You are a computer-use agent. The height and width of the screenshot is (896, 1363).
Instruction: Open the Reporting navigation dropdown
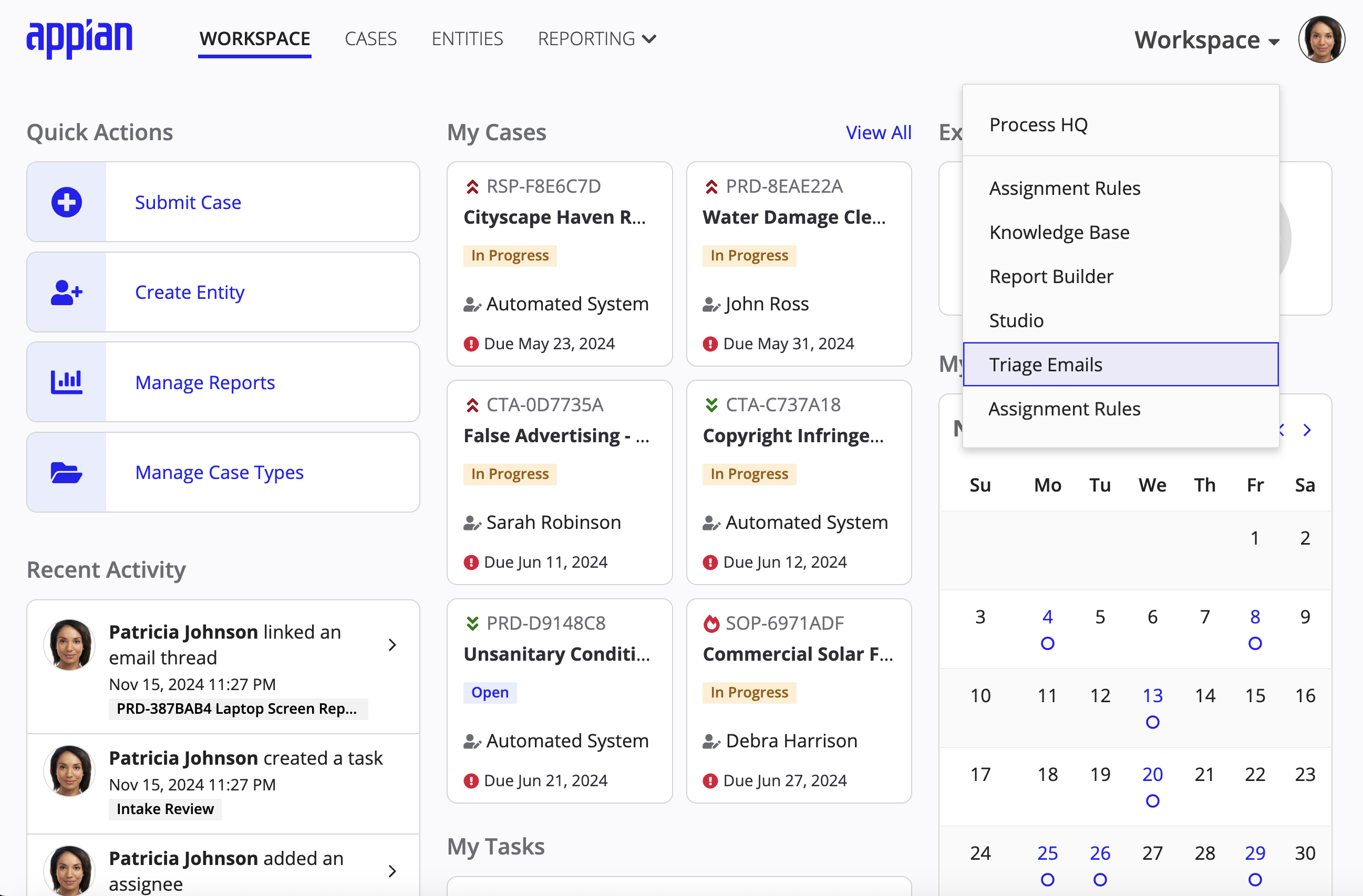596,38
